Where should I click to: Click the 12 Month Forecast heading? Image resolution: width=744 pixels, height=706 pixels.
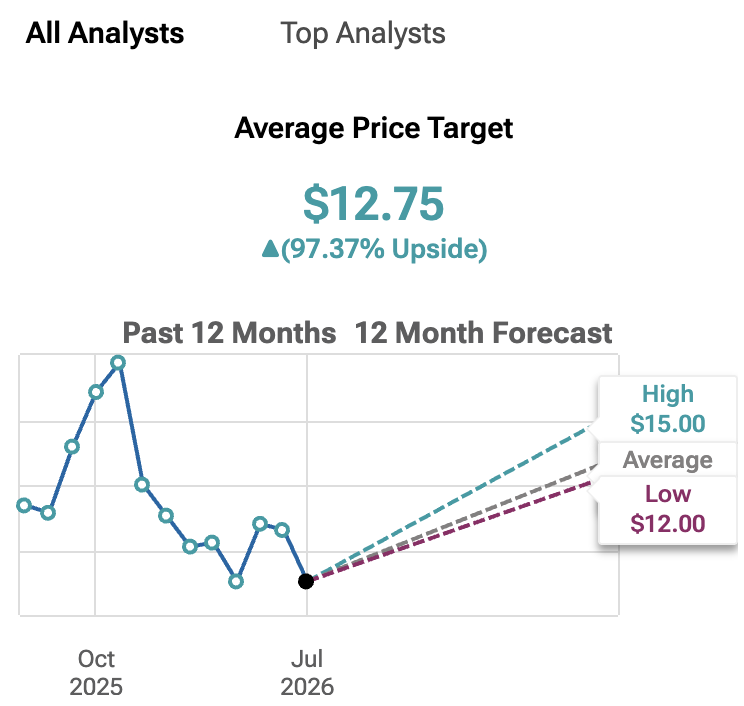point(483,333)
